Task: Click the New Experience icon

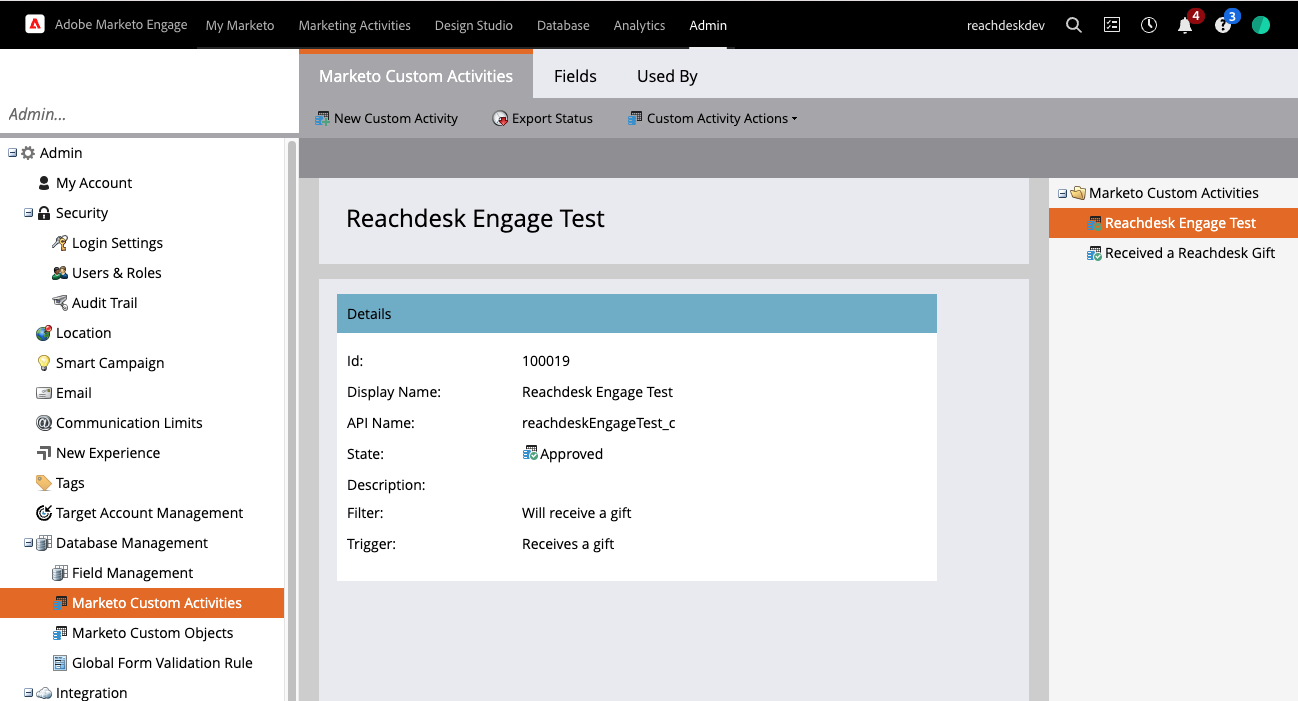Action: (44, 453)
